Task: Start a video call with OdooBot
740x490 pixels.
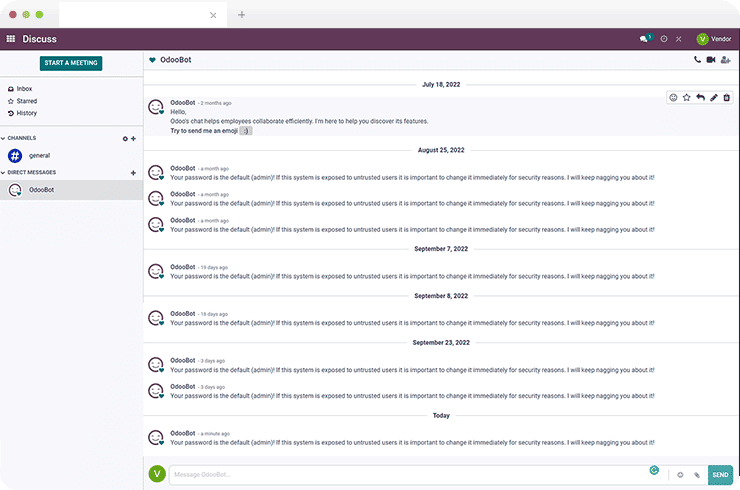Action: click(x=711, y=60)
